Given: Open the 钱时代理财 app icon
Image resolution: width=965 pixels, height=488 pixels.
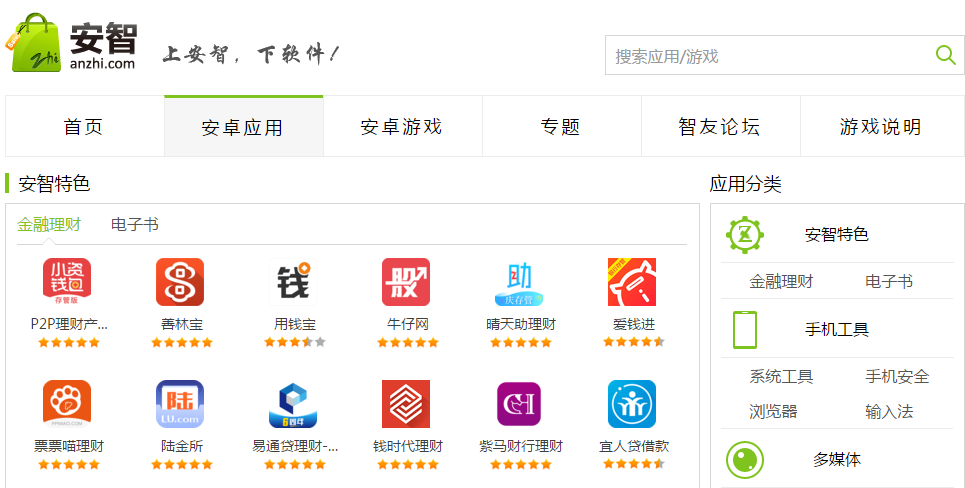Looking at the screenshot, I should click(406, 404).
